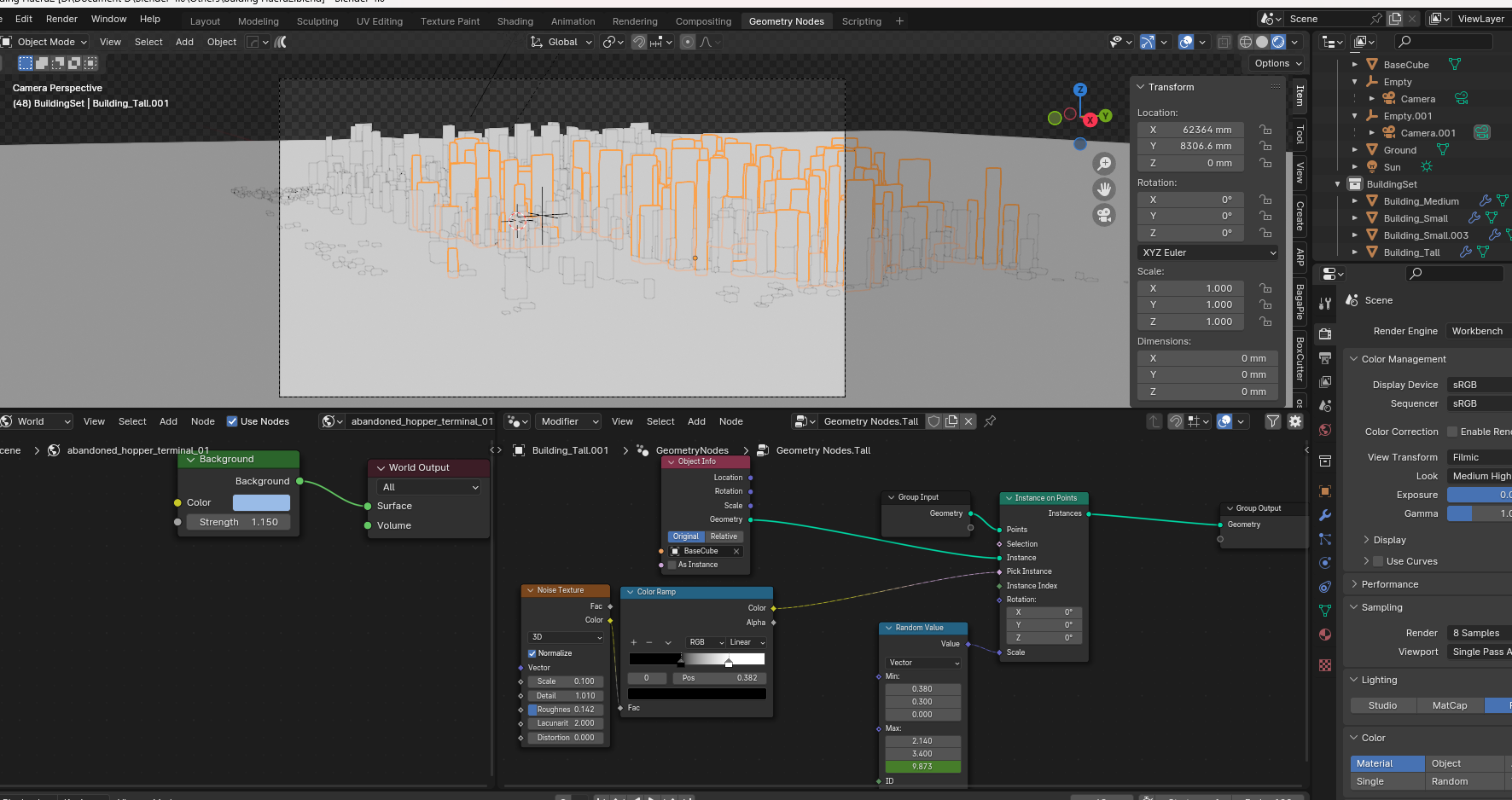Switch to Shading workspace tab
The image size is (1512, 800).
515,21
